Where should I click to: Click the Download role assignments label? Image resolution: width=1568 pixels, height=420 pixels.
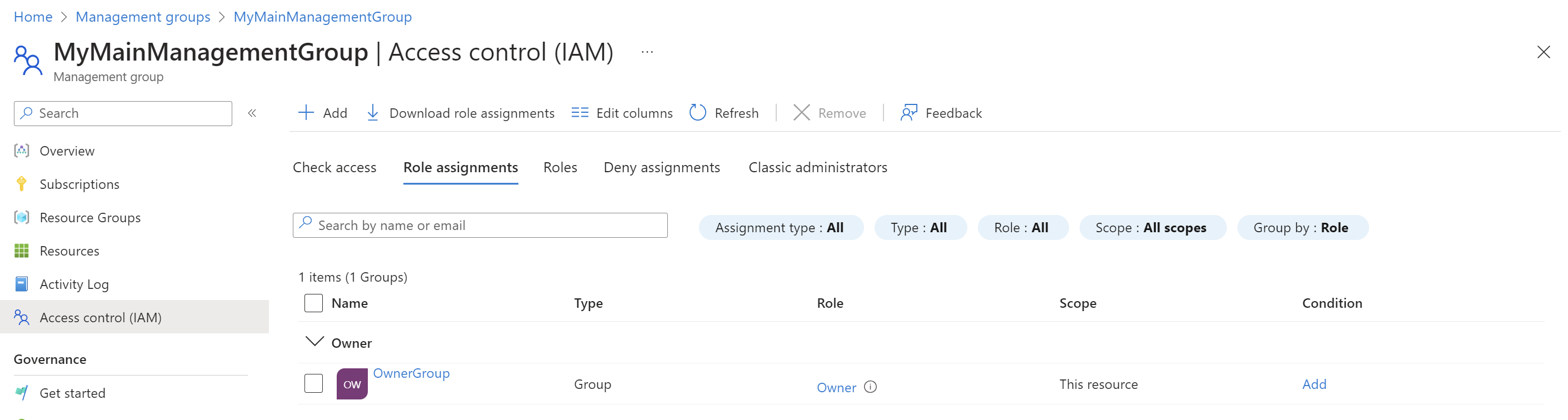(472, 113)
